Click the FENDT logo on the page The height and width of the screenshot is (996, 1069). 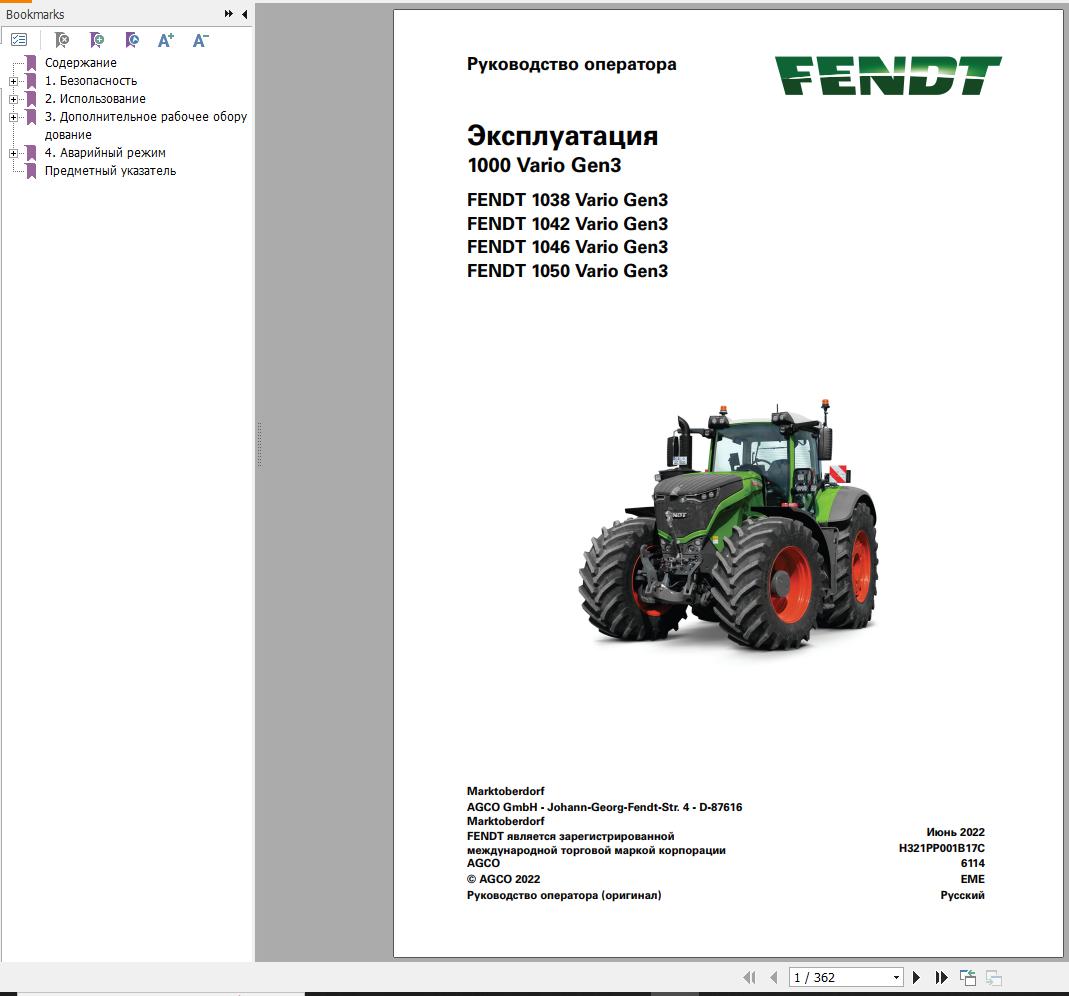[x=888, y=75]
